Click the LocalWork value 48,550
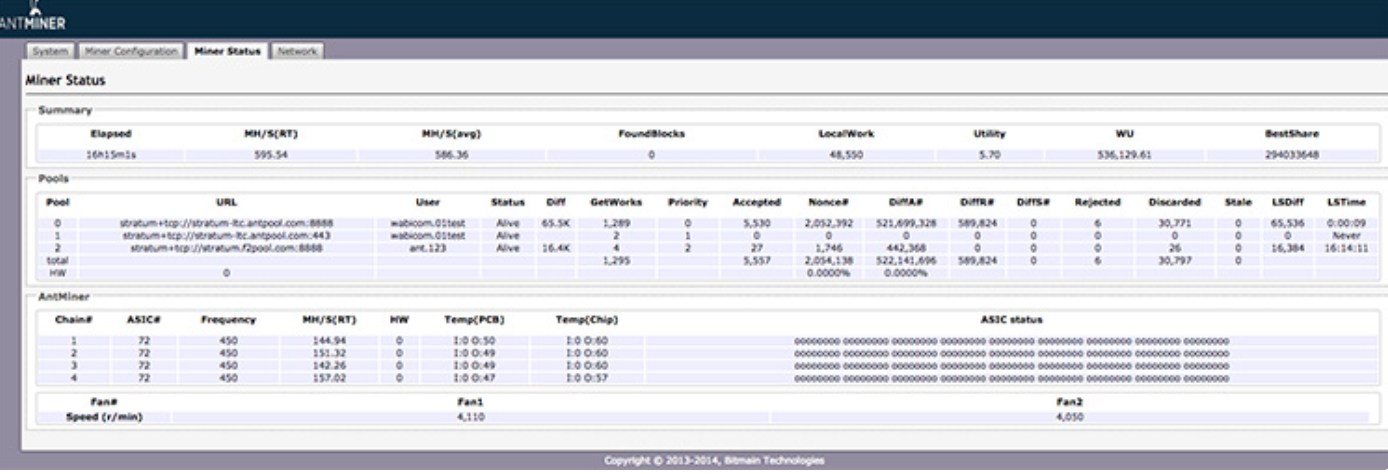 pyautogui.click(x=846, y=155)
